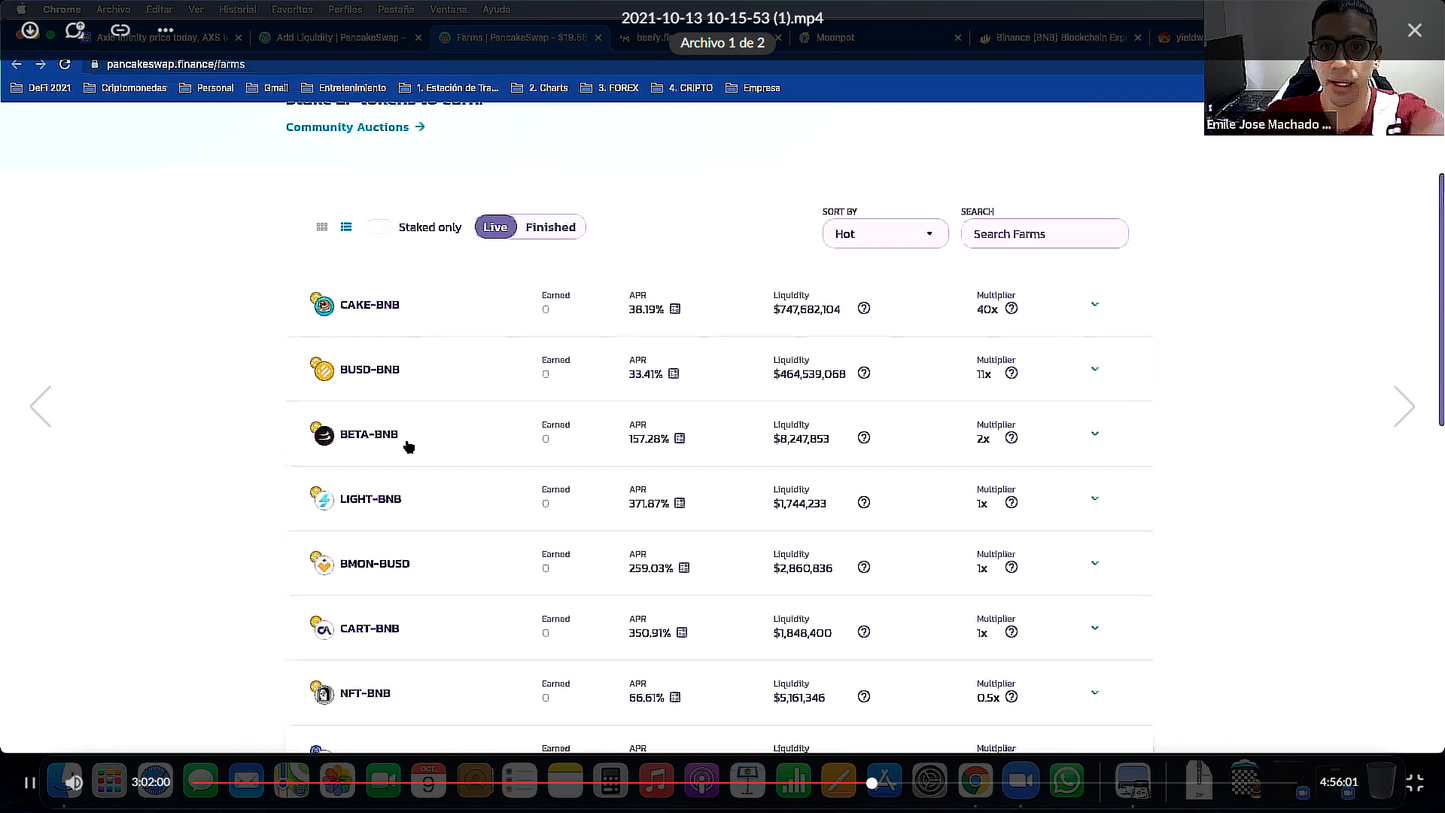
Task: Click the Trash icon in the Dock
Action: pyautogui.click(x=1380, y=781)
